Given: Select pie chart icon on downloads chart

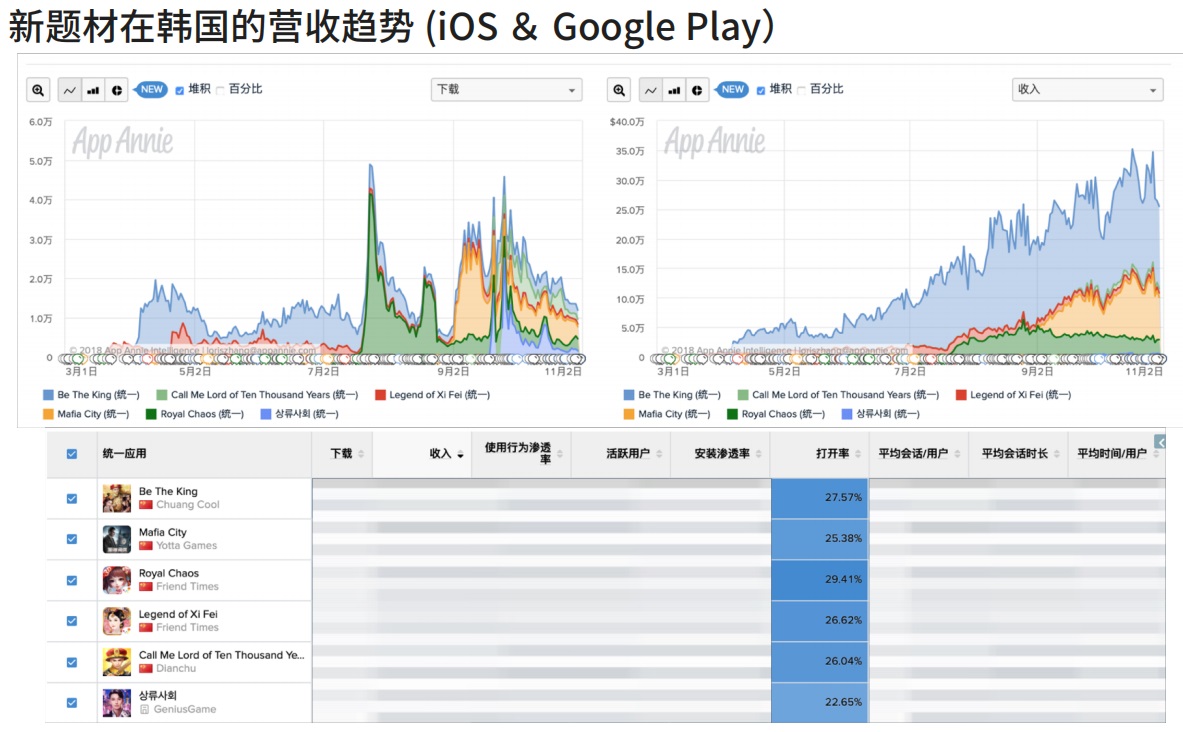Looking at the screenshot, I should click(116, 90).
